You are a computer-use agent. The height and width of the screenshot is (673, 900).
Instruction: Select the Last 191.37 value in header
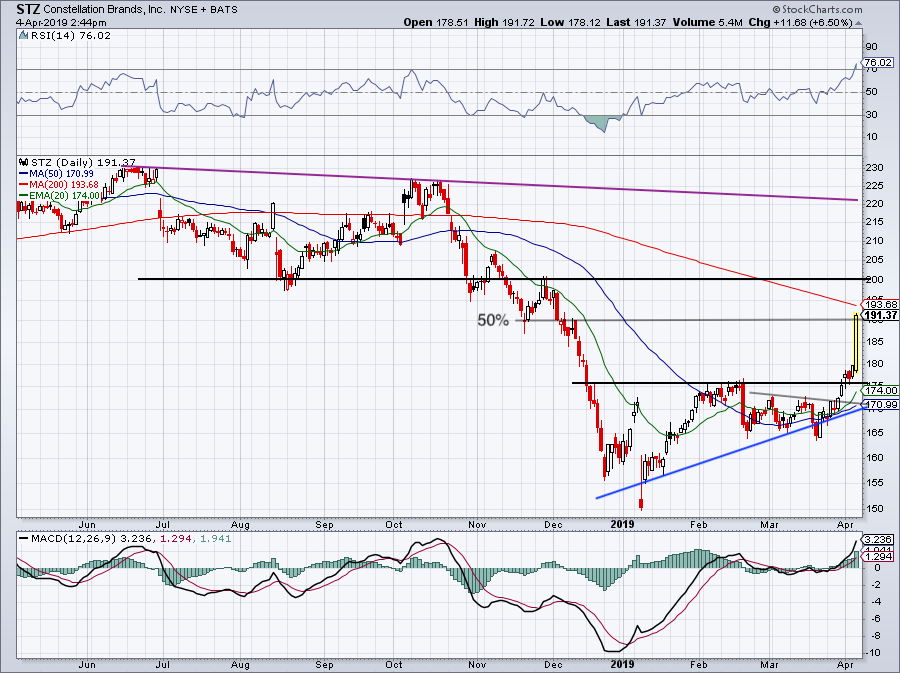(x=636, y=22)
